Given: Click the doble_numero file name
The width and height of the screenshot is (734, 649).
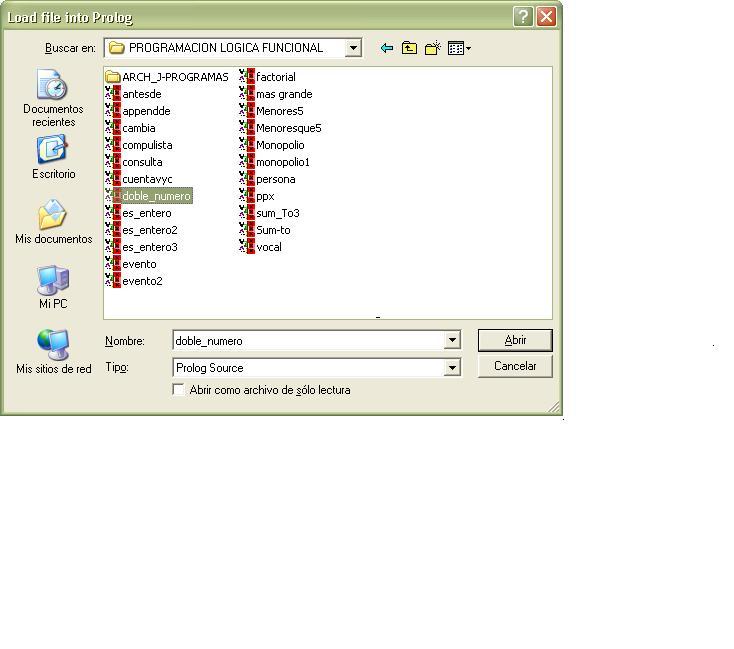Looking at the screenshot, I should pos(156,196).
